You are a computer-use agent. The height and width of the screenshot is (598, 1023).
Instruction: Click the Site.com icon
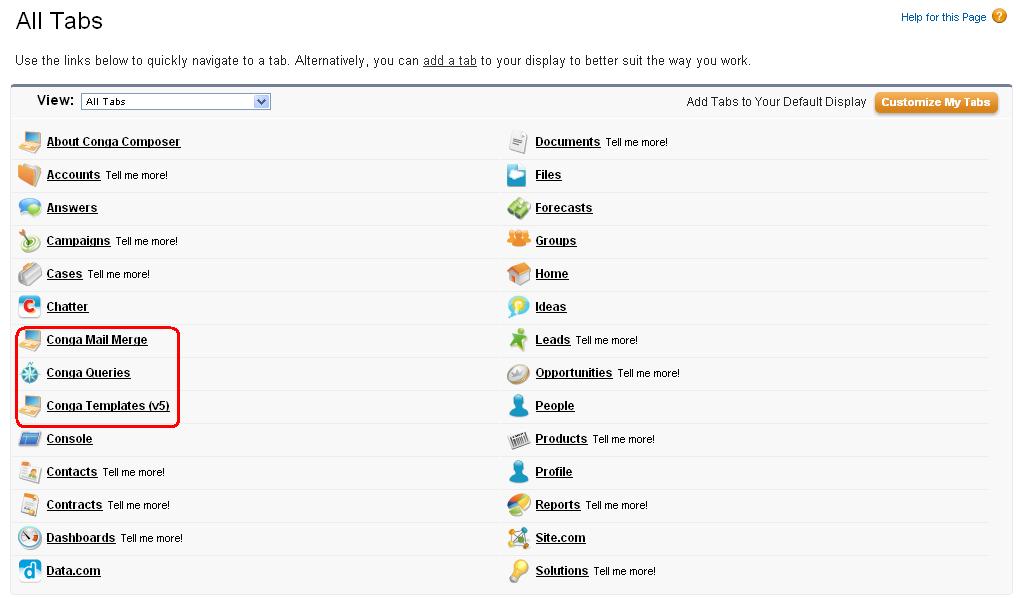click(519, 538)
